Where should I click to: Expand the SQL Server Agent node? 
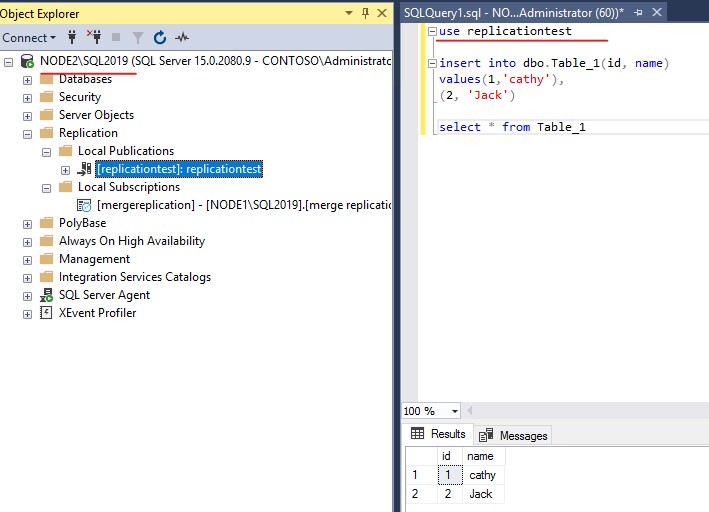(x=28, y=297)
